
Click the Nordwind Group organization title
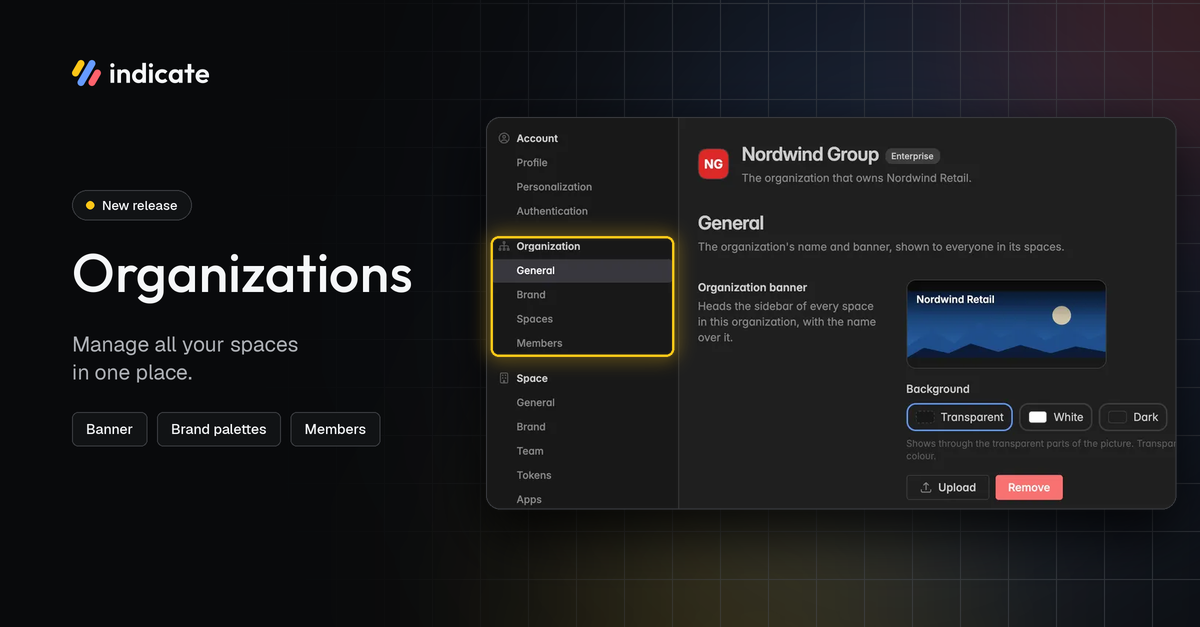(810, 155)
